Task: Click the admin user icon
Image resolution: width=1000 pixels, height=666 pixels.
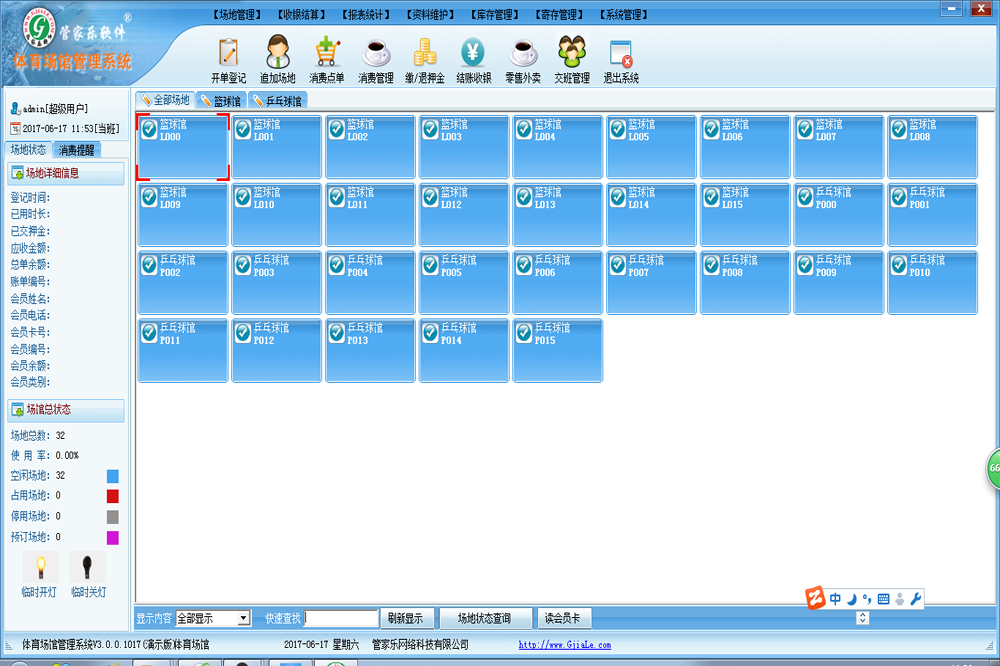Action: click(16, 109)
